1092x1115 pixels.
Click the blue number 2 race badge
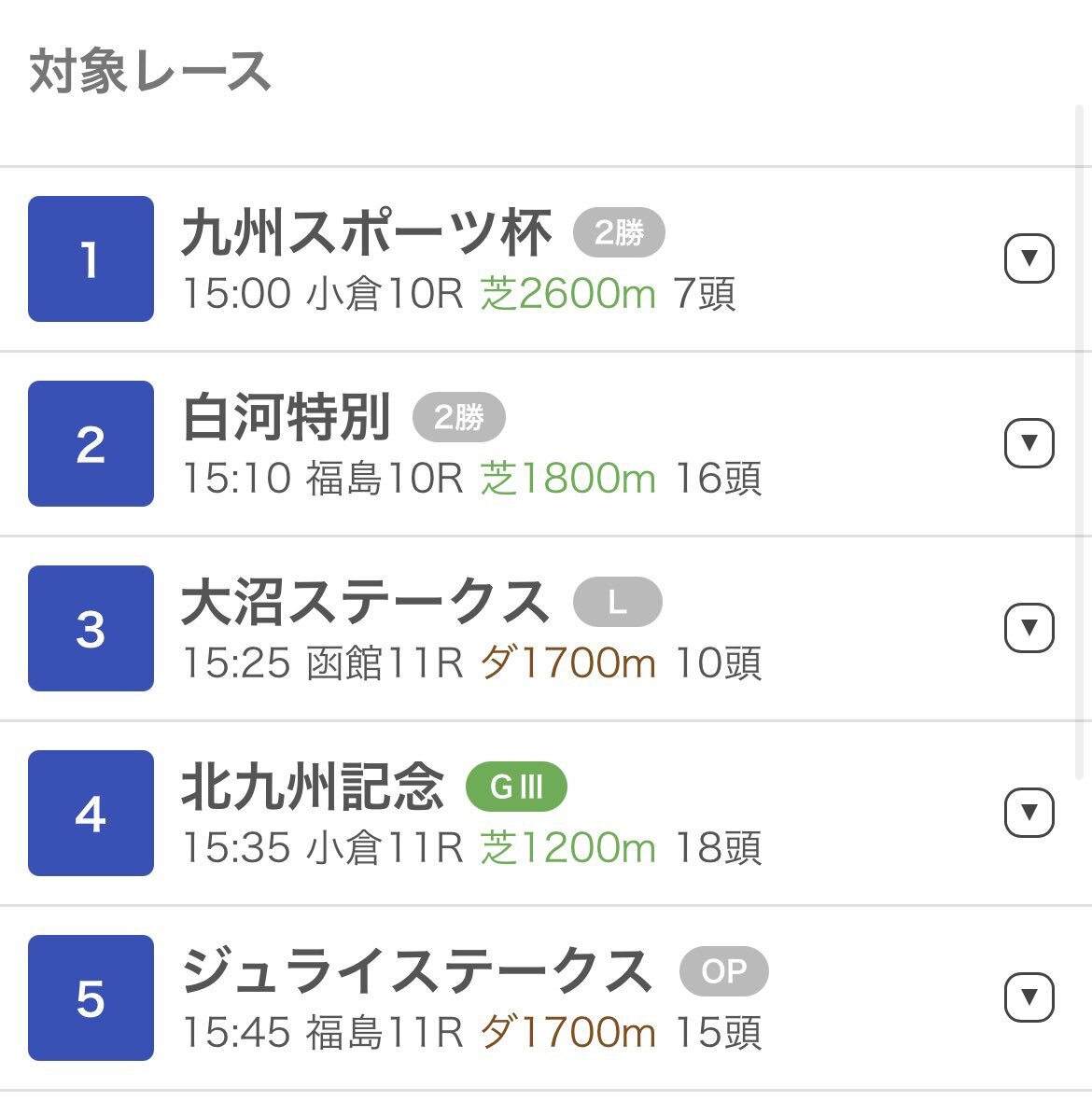91,444
